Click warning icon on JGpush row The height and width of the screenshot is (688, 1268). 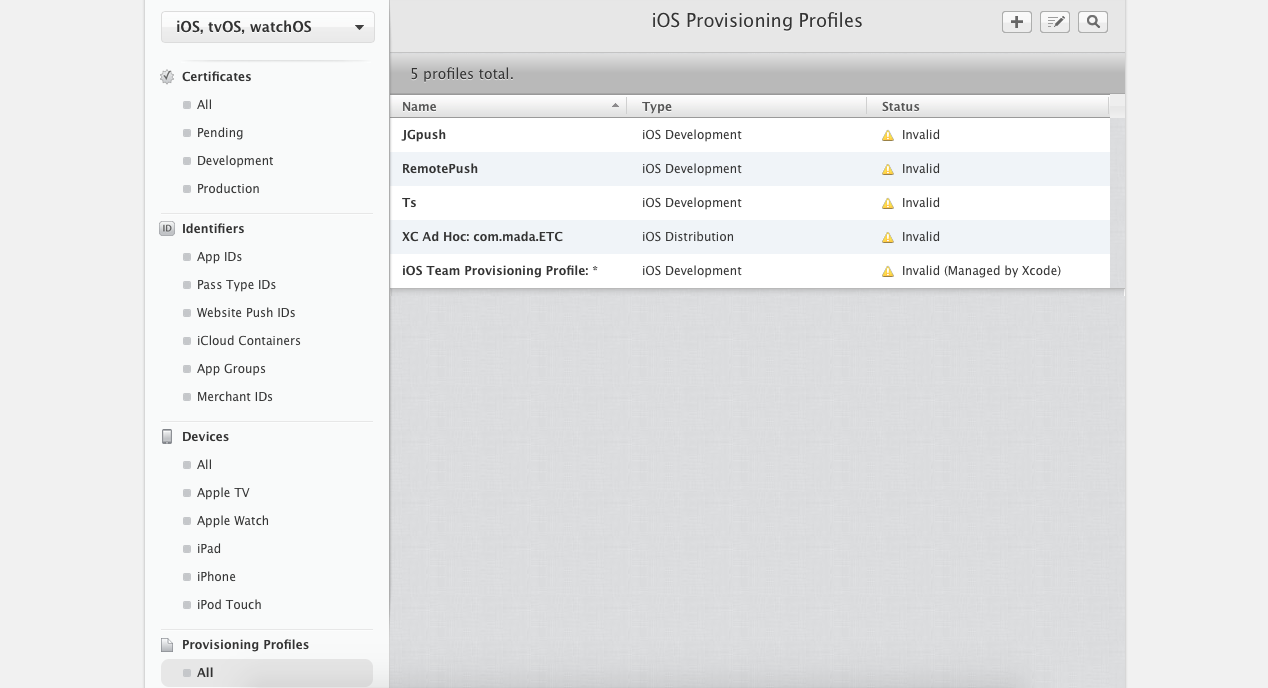tap(887, 135)
